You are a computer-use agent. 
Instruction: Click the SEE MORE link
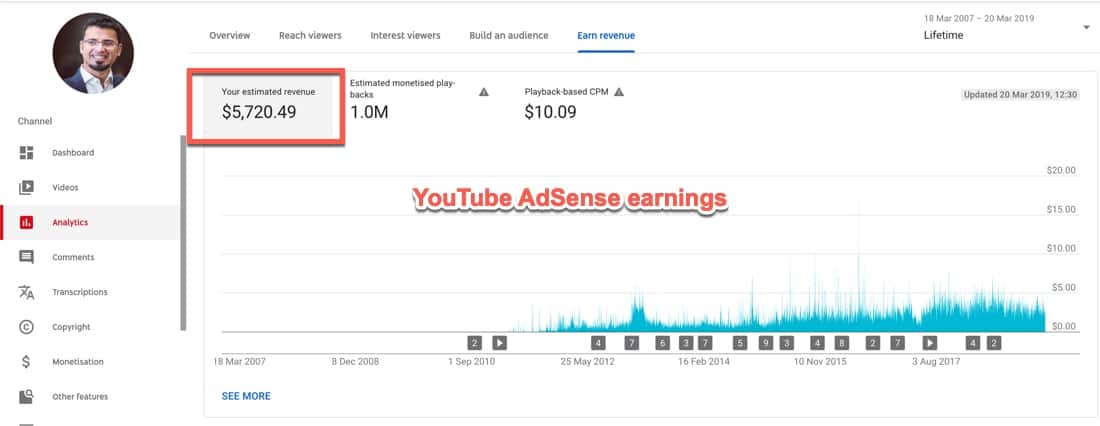pyautogui.click(x=246, y=396)
